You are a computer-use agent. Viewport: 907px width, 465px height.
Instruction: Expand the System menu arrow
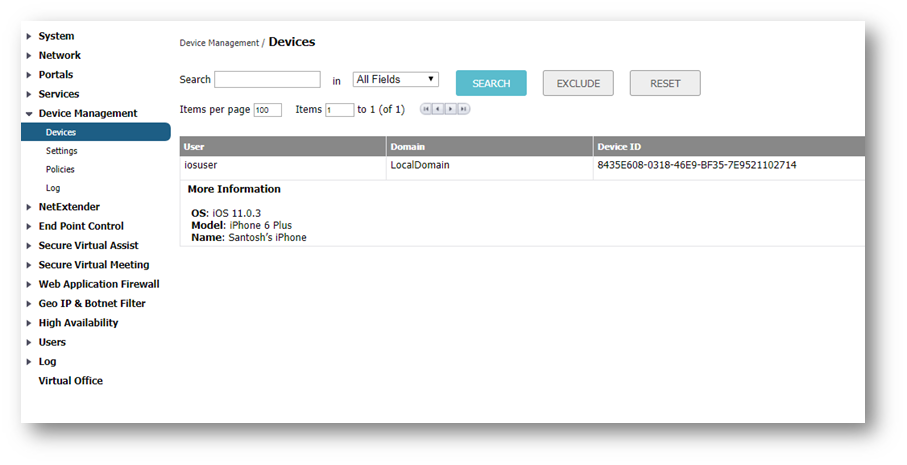[x=29, y=37]
